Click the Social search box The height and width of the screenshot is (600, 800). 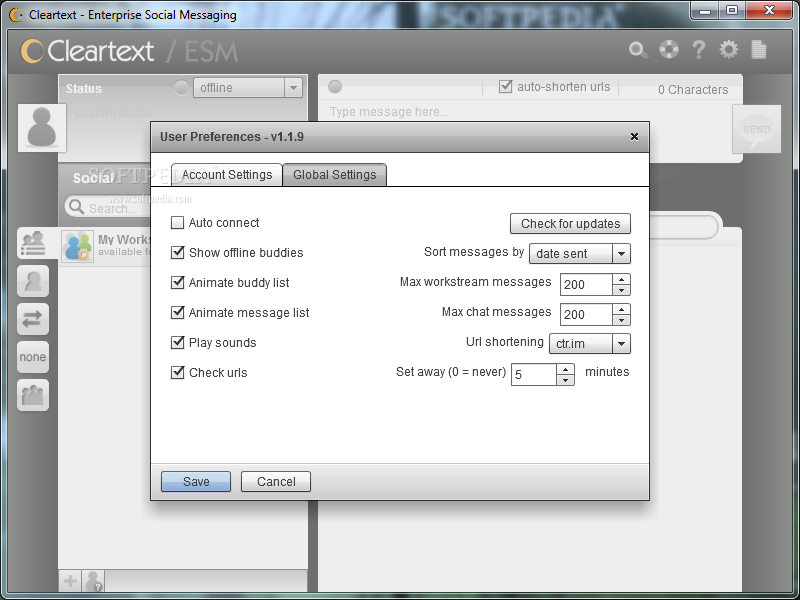point(110,208)
